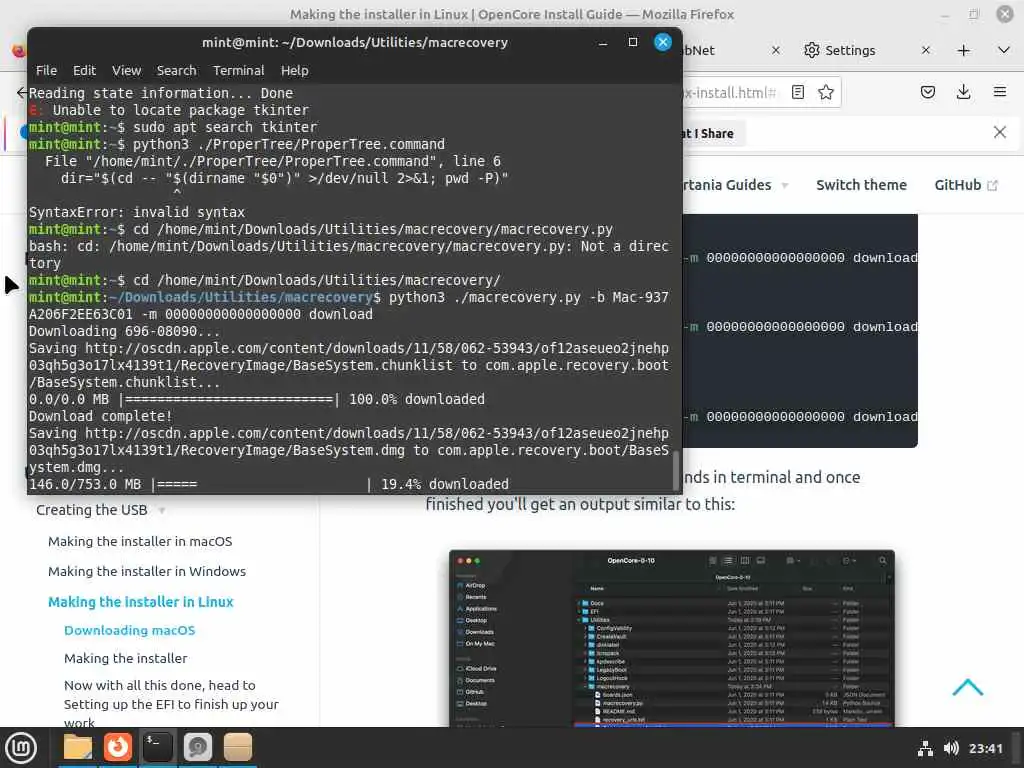Jump to Downloading macOS section

(x=129, y=630)
